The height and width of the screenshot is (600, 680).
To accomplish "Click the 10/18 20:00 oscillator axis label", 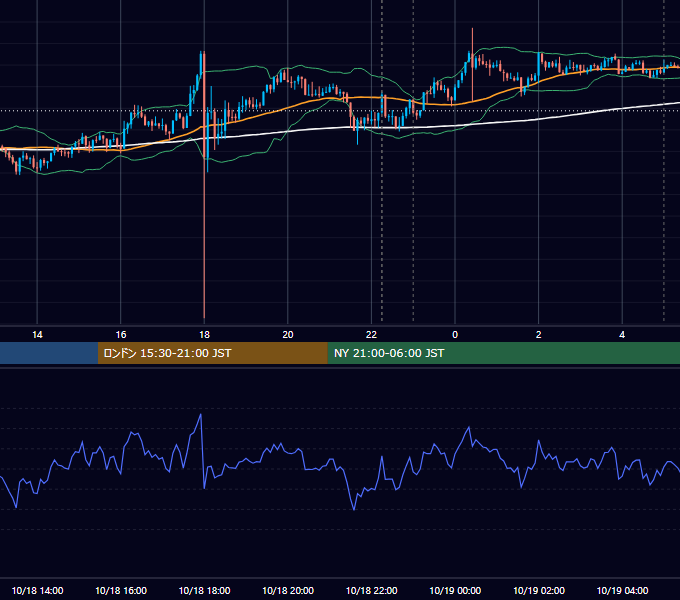I will 288,590.
